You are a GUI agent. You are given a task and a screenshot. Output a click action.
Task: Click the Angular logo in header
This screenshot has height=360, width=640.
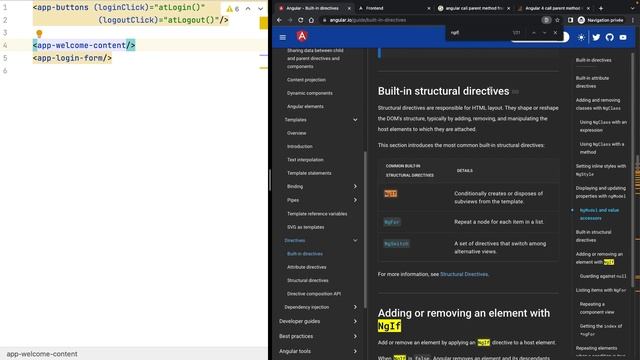tap(302, 36)
